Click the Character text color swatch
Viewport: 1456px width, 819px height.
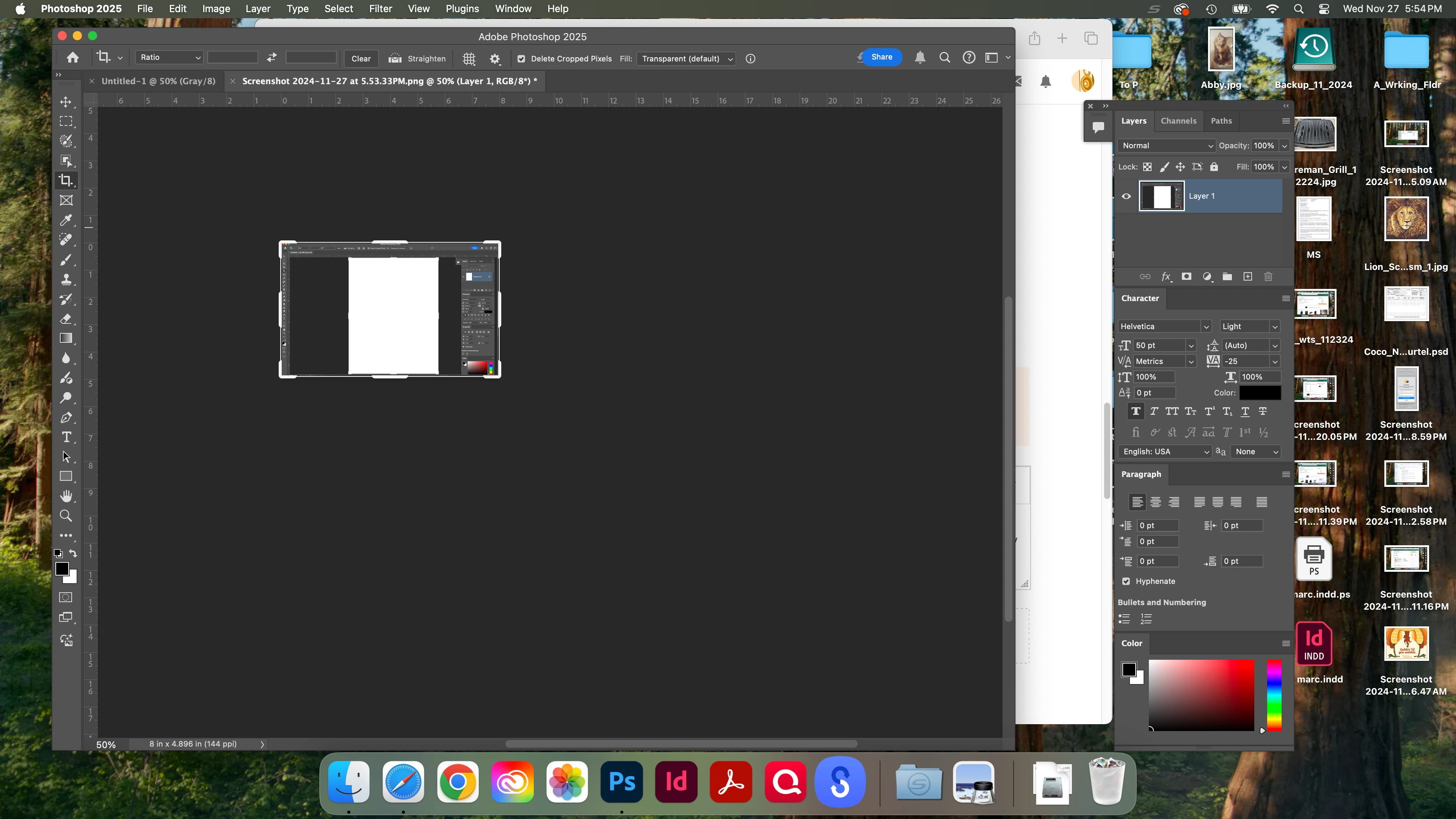pyautogui.click(x=1260, y=393)
